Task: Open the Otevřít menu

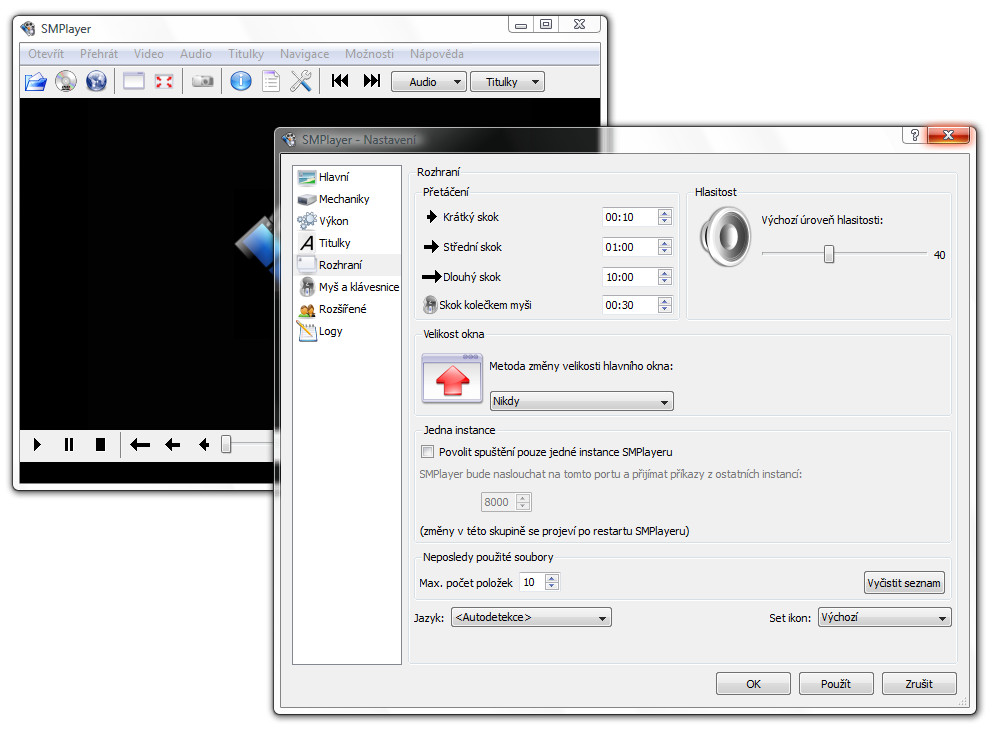Action: coord(46,54)
